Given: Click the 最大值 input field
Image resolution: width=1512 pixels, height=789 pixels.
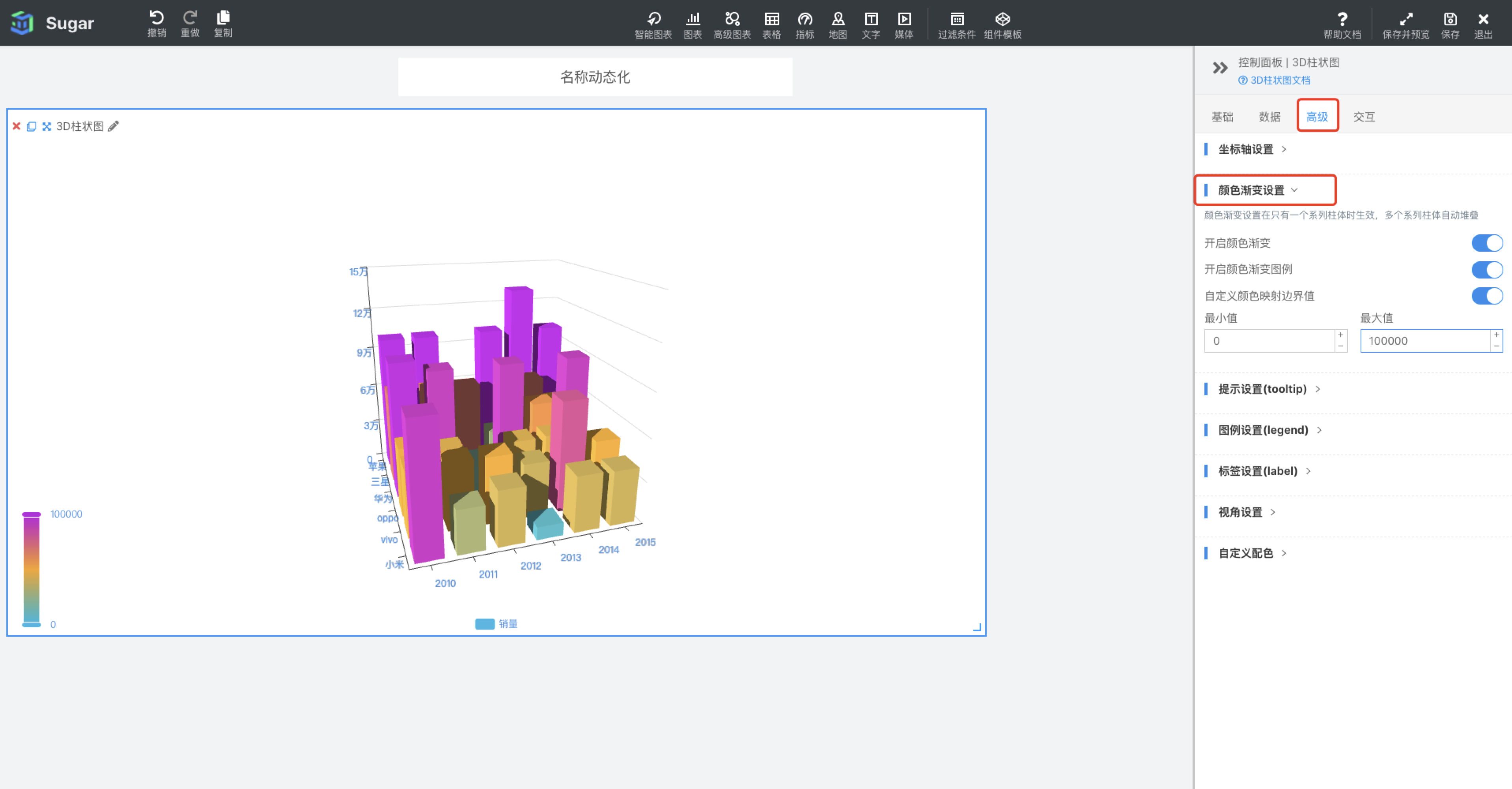Looking at the screenshot, I should pos(1425,341).
